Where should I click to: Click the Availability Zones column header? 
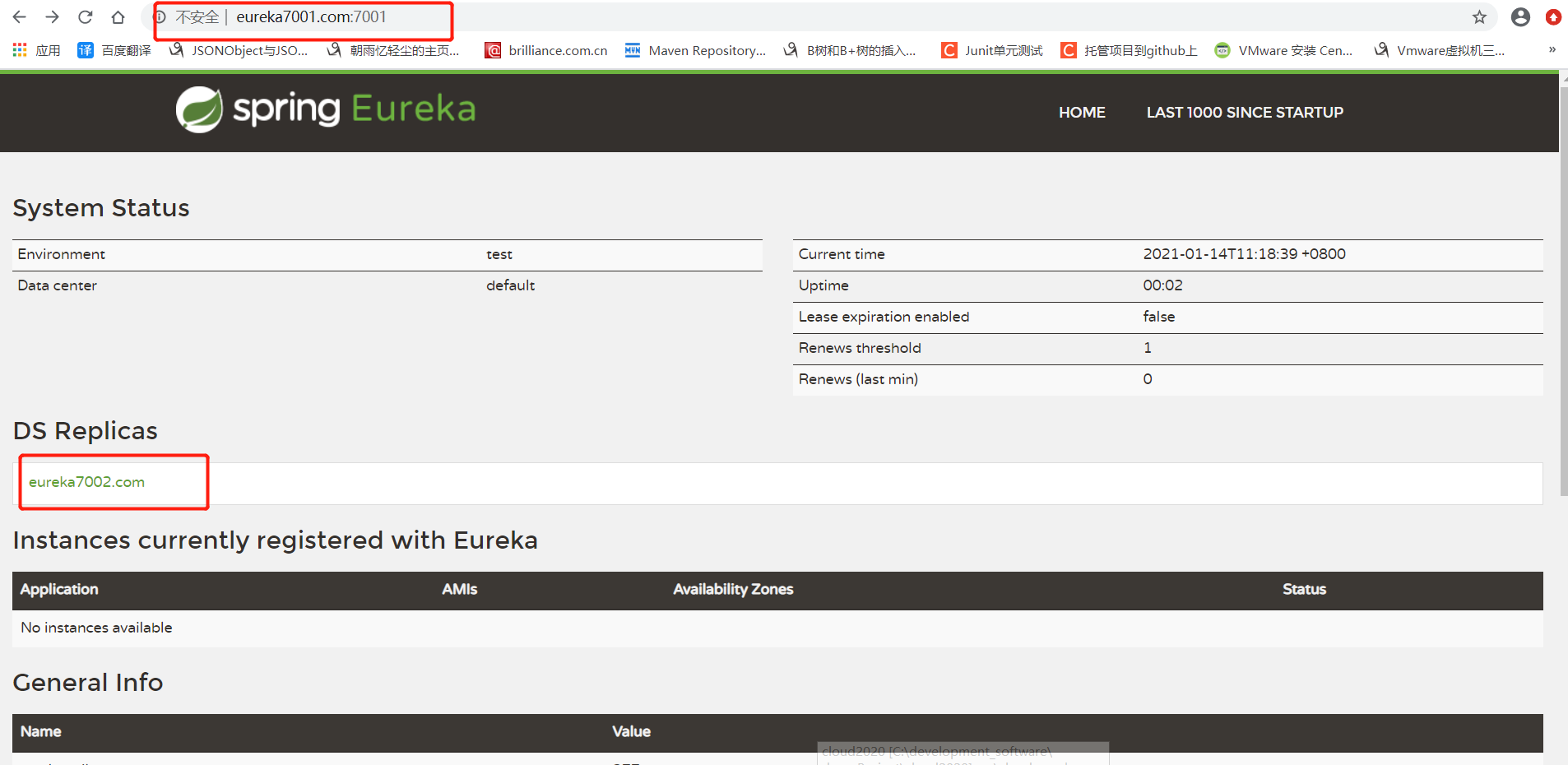(733, 589)
